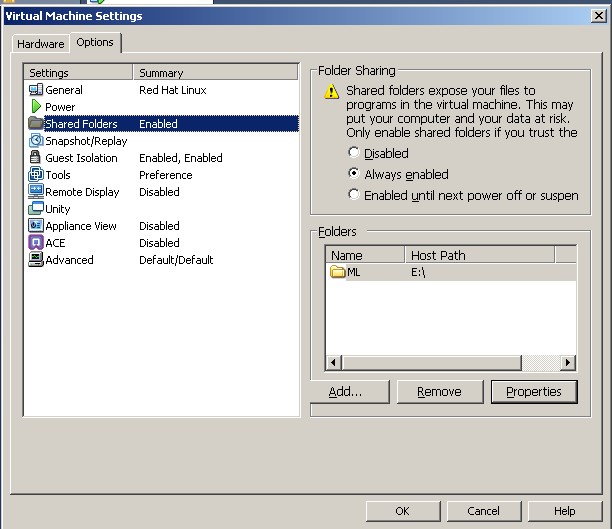The height and width of the screenshot is (529, 612).
Task: Click the Snapshot/Replay clock icon
Action: coord(36,141)
